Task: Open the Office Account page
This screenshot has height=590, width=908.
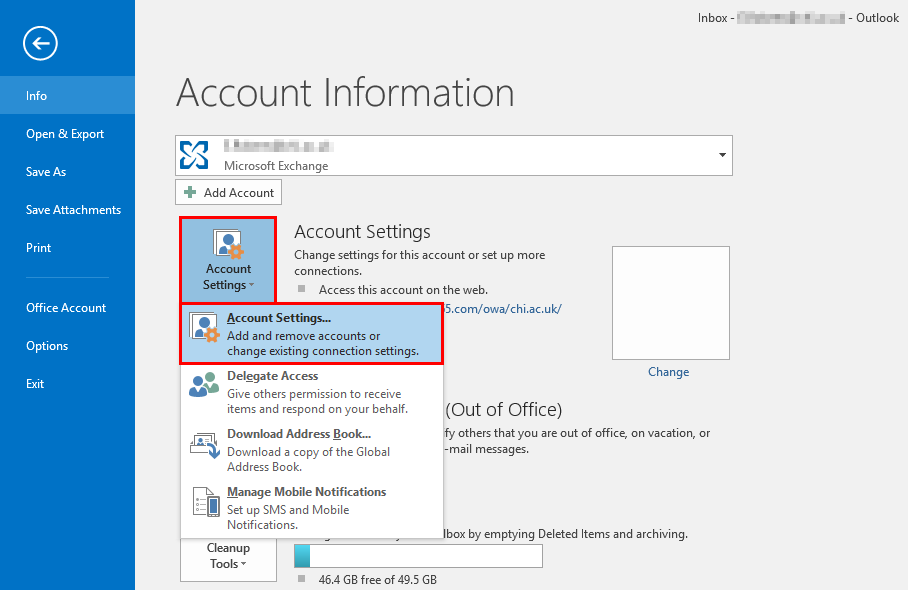Action: click(67, 308)
